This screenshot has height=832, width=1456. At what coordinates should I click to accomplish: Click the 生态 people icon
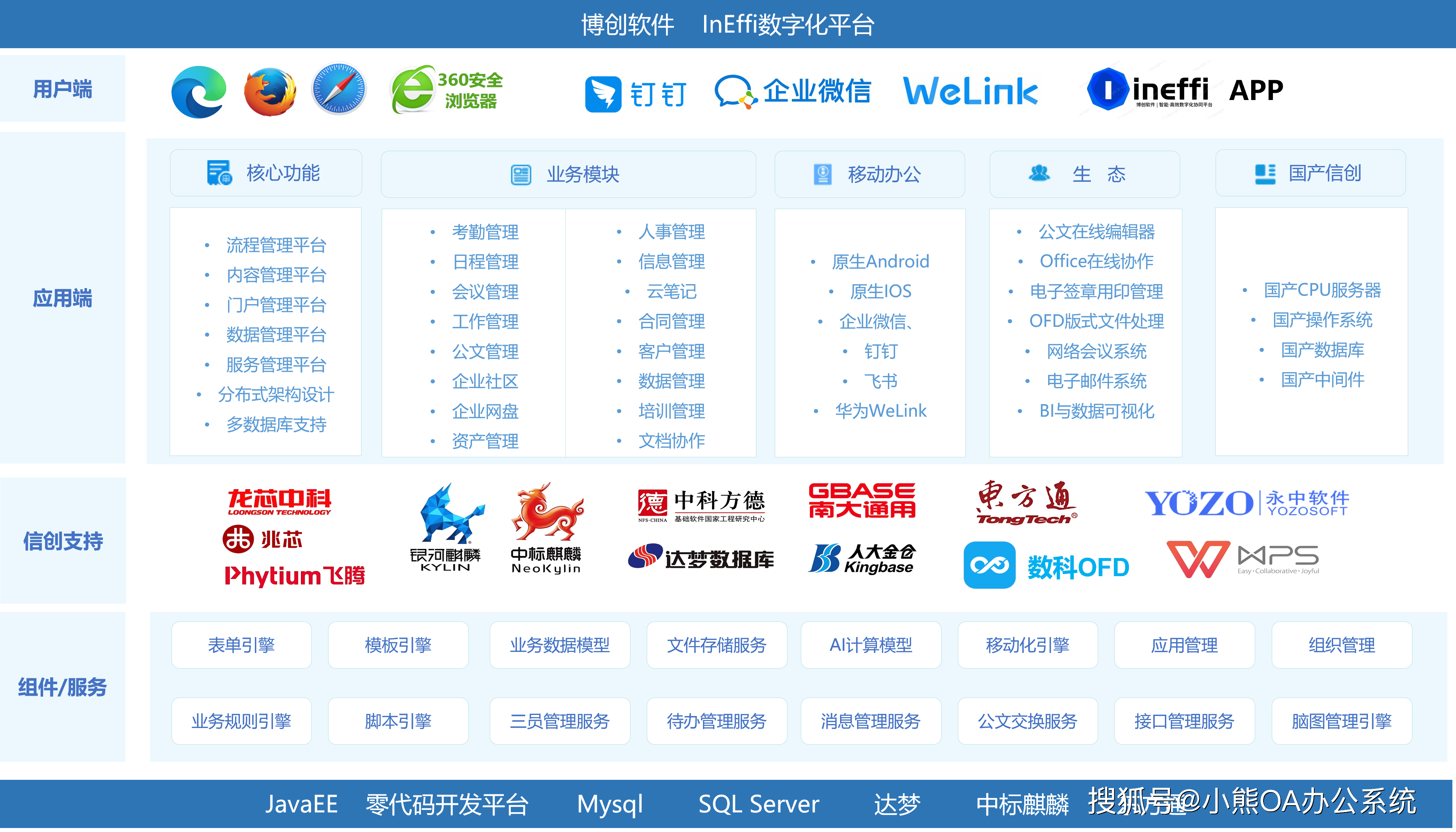(x=1039, y=172)
